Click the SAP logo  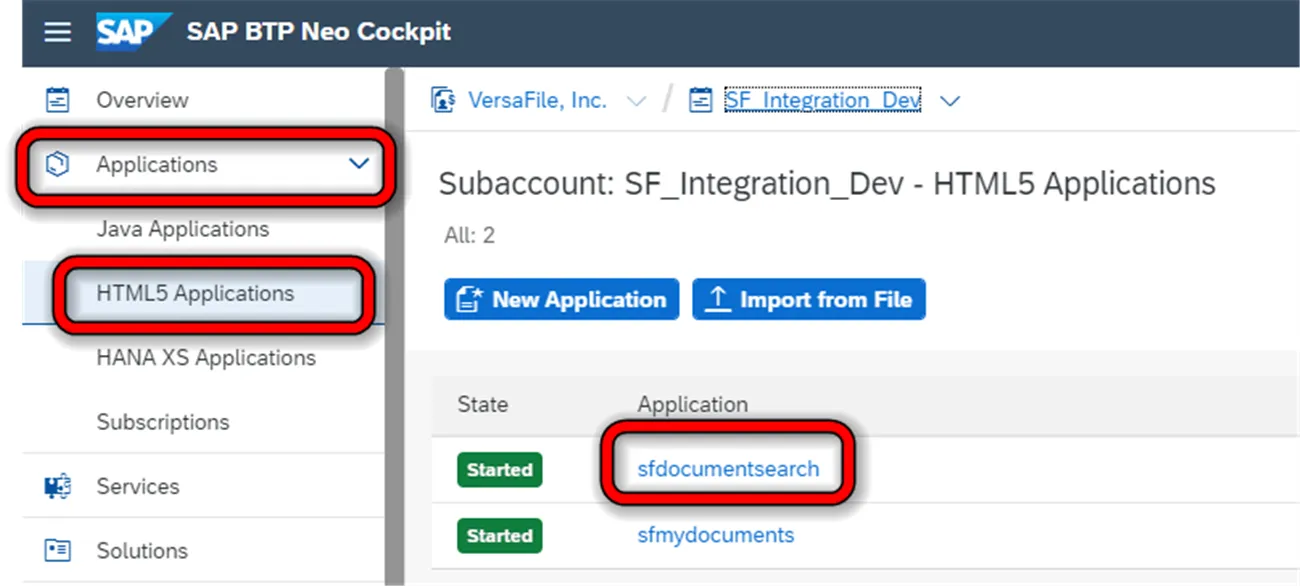(134, 31)
